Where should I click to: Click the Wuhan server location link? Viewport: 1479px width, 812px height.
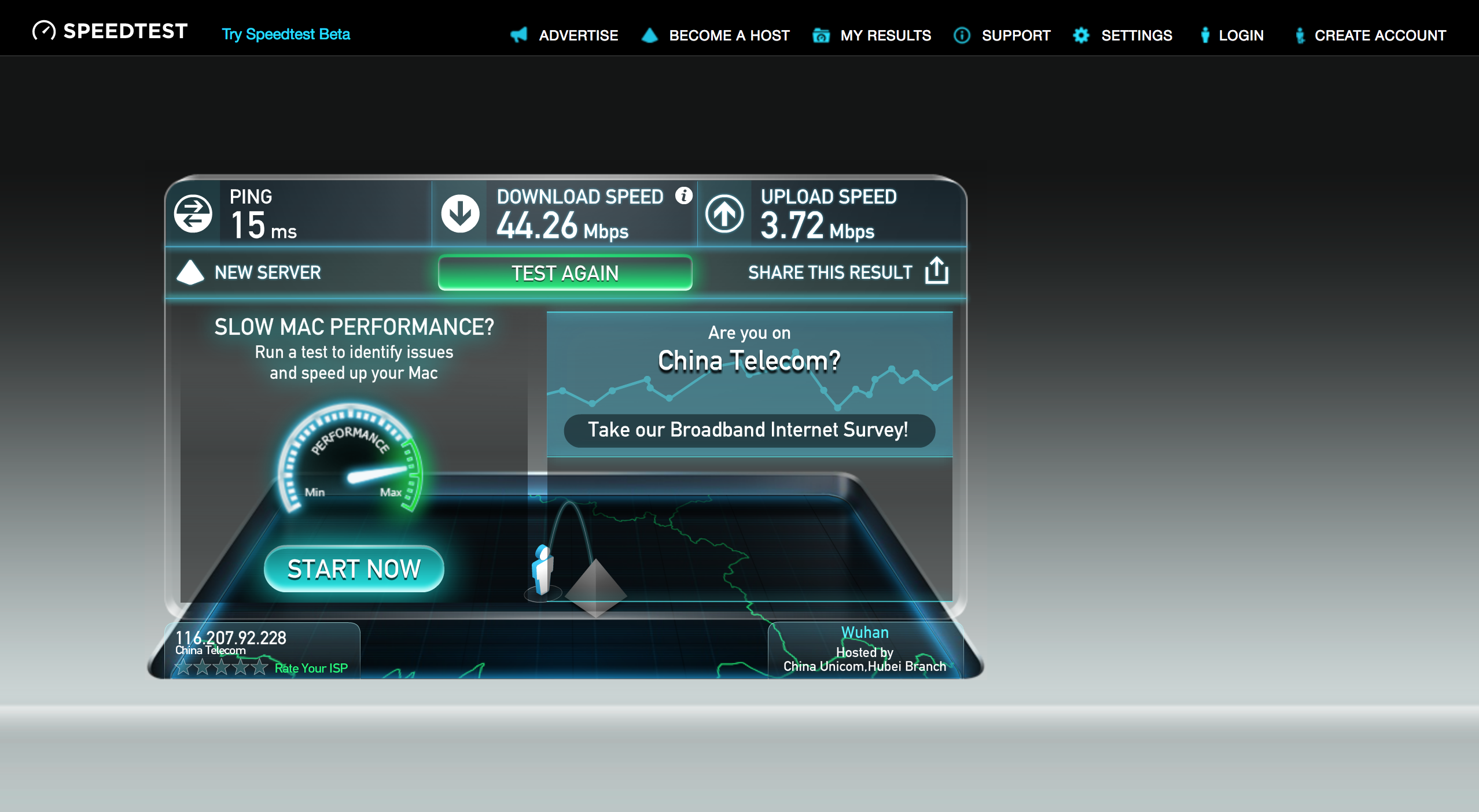click(864, 633)
